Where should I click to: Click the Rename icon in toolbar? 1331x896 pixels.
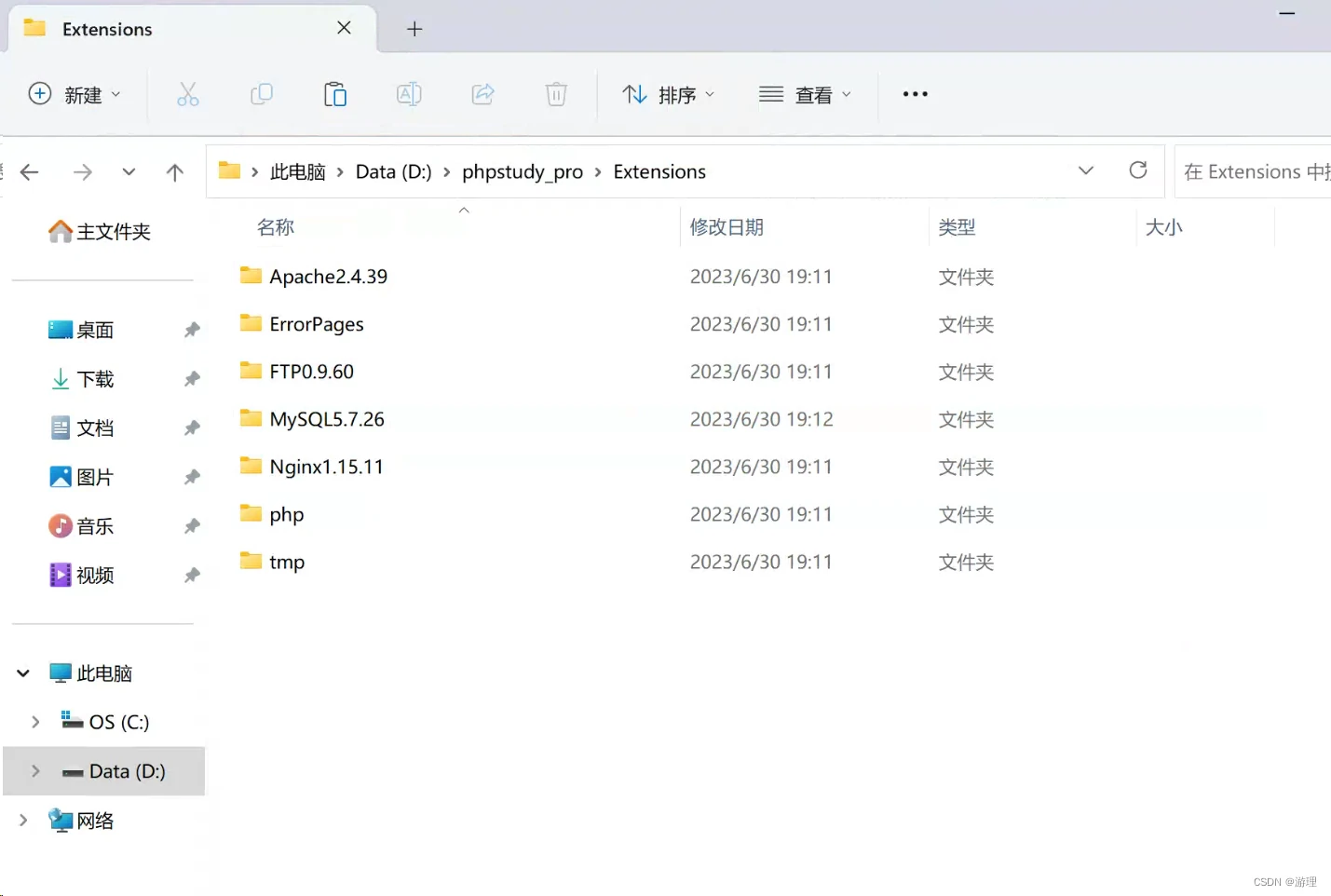pyautogui.click(x=409, y=94)
